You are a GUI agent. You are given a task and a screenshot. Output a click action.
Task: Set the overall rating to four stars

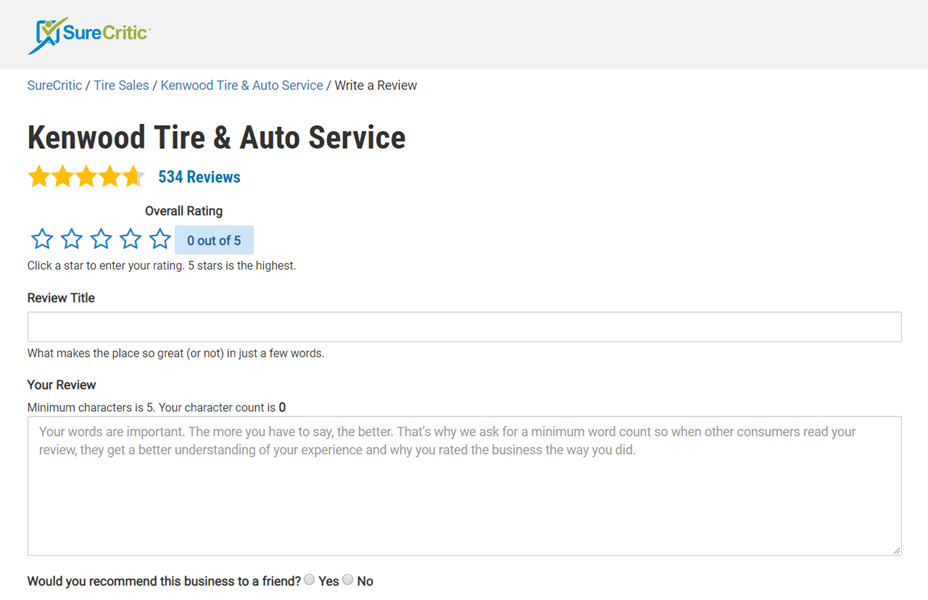130,239
